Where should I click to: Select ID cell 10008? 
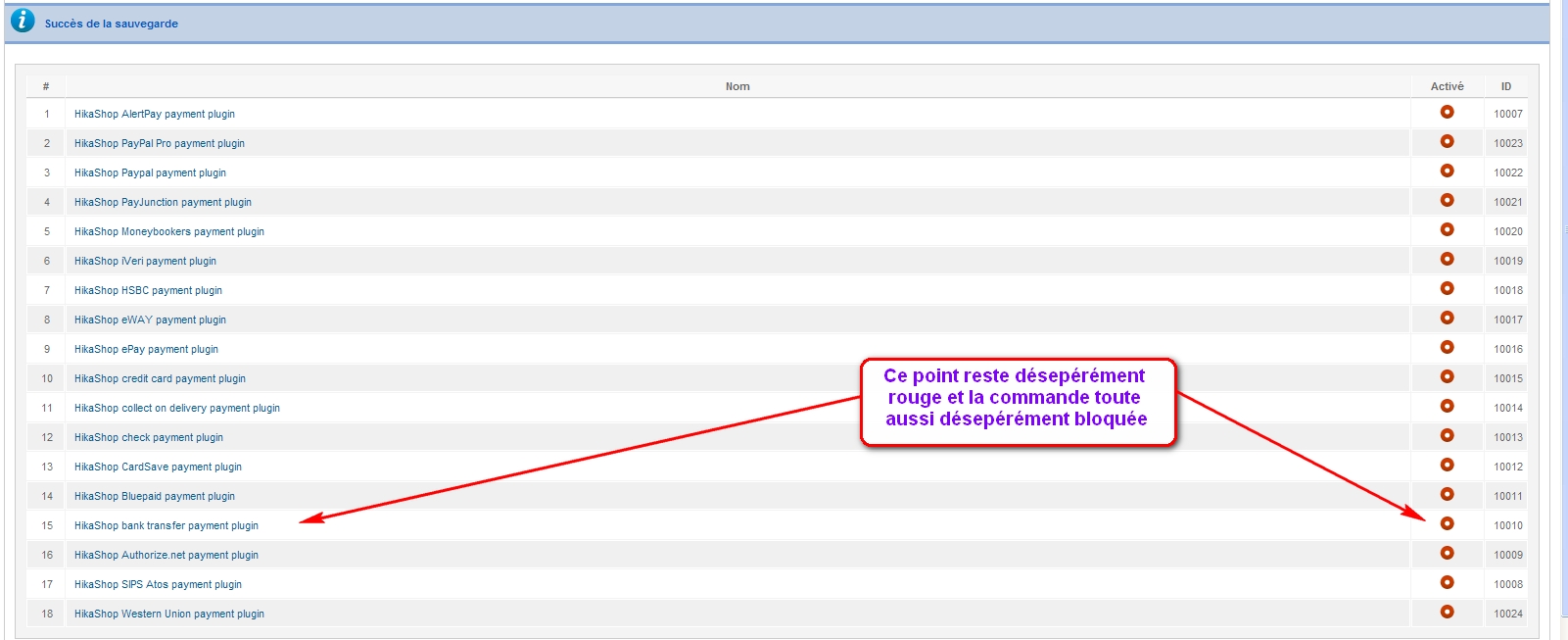(x=1508, y=585)
